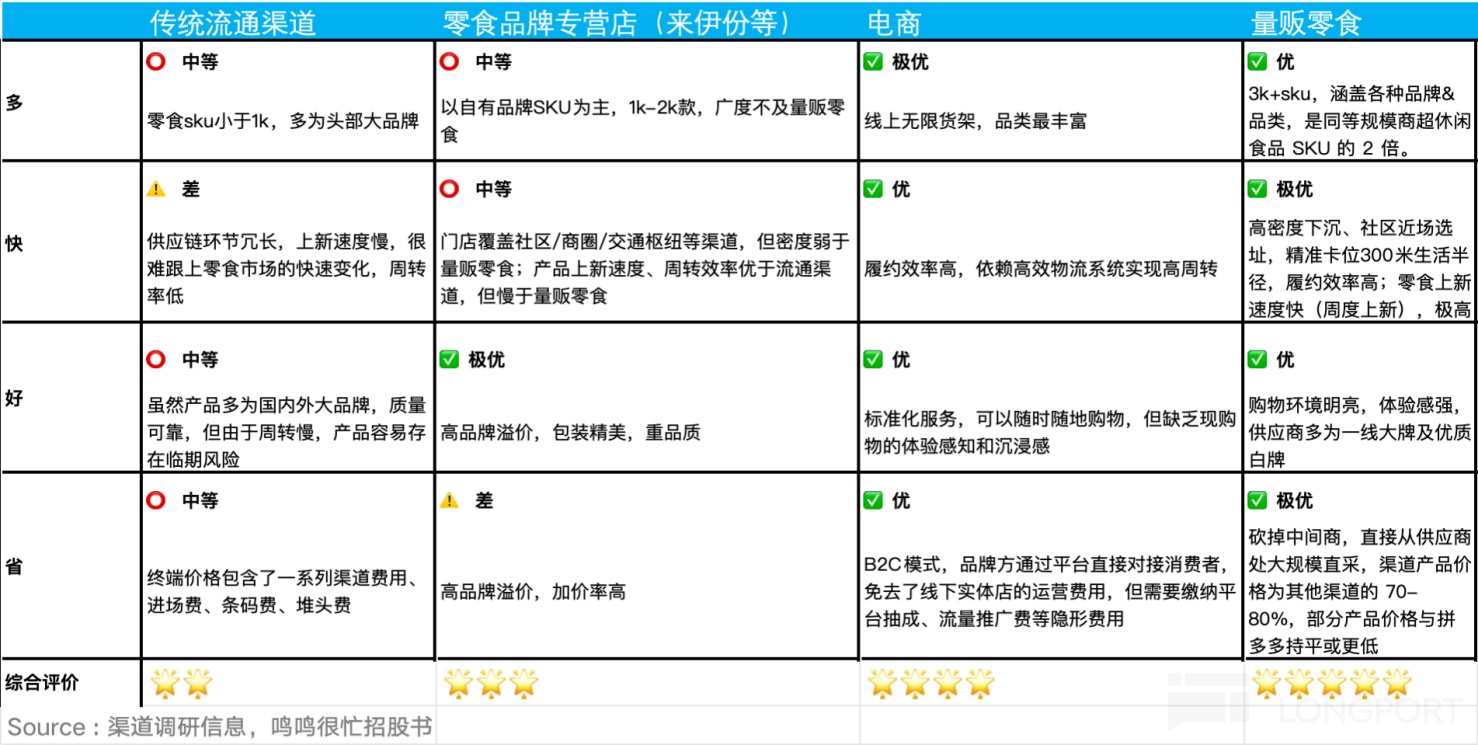
Task: Click the 多 row label
Action: click(14, 102)
